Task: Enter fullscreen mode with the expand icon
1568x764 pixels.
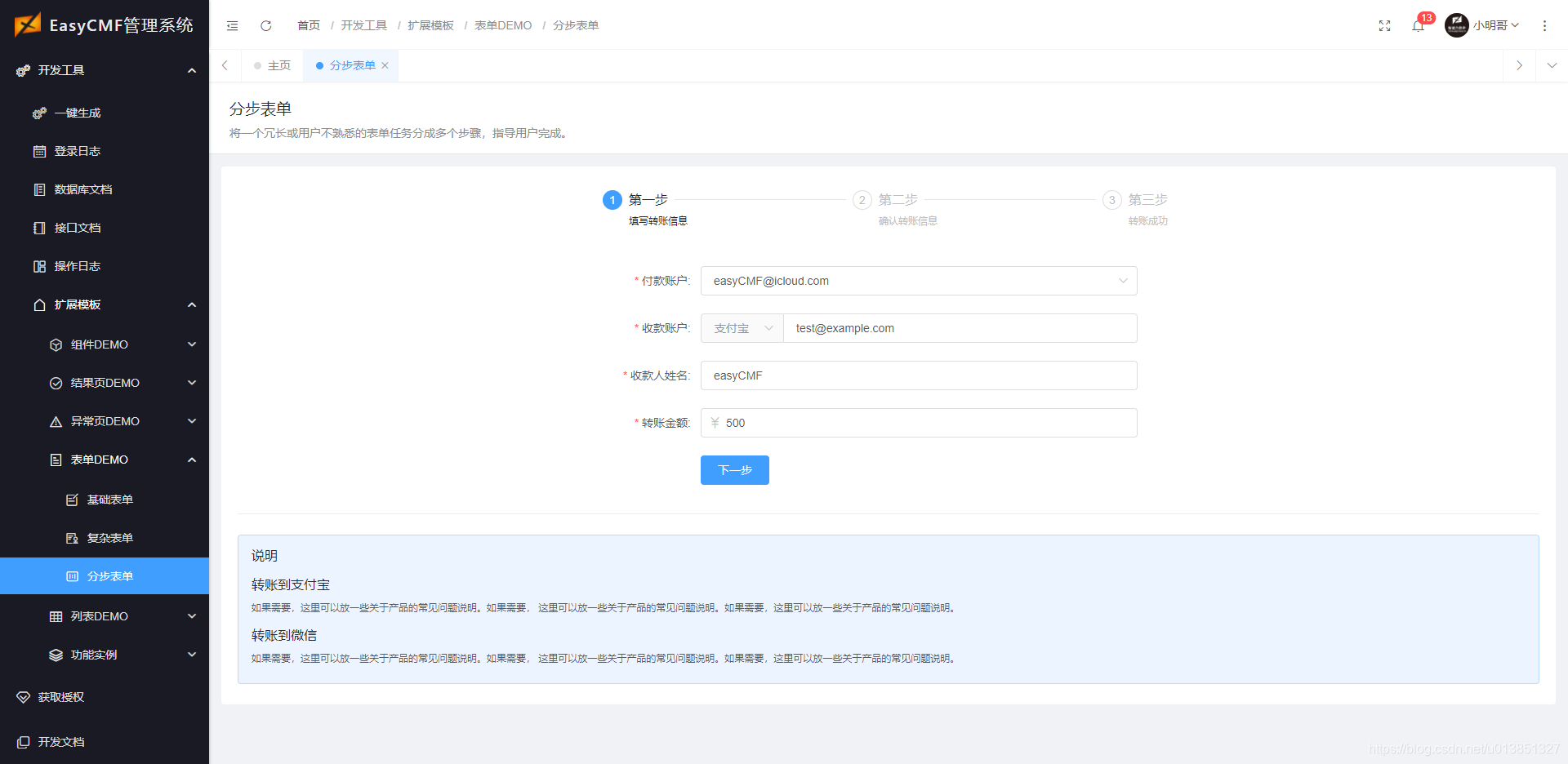Action: click(1385, 26)
